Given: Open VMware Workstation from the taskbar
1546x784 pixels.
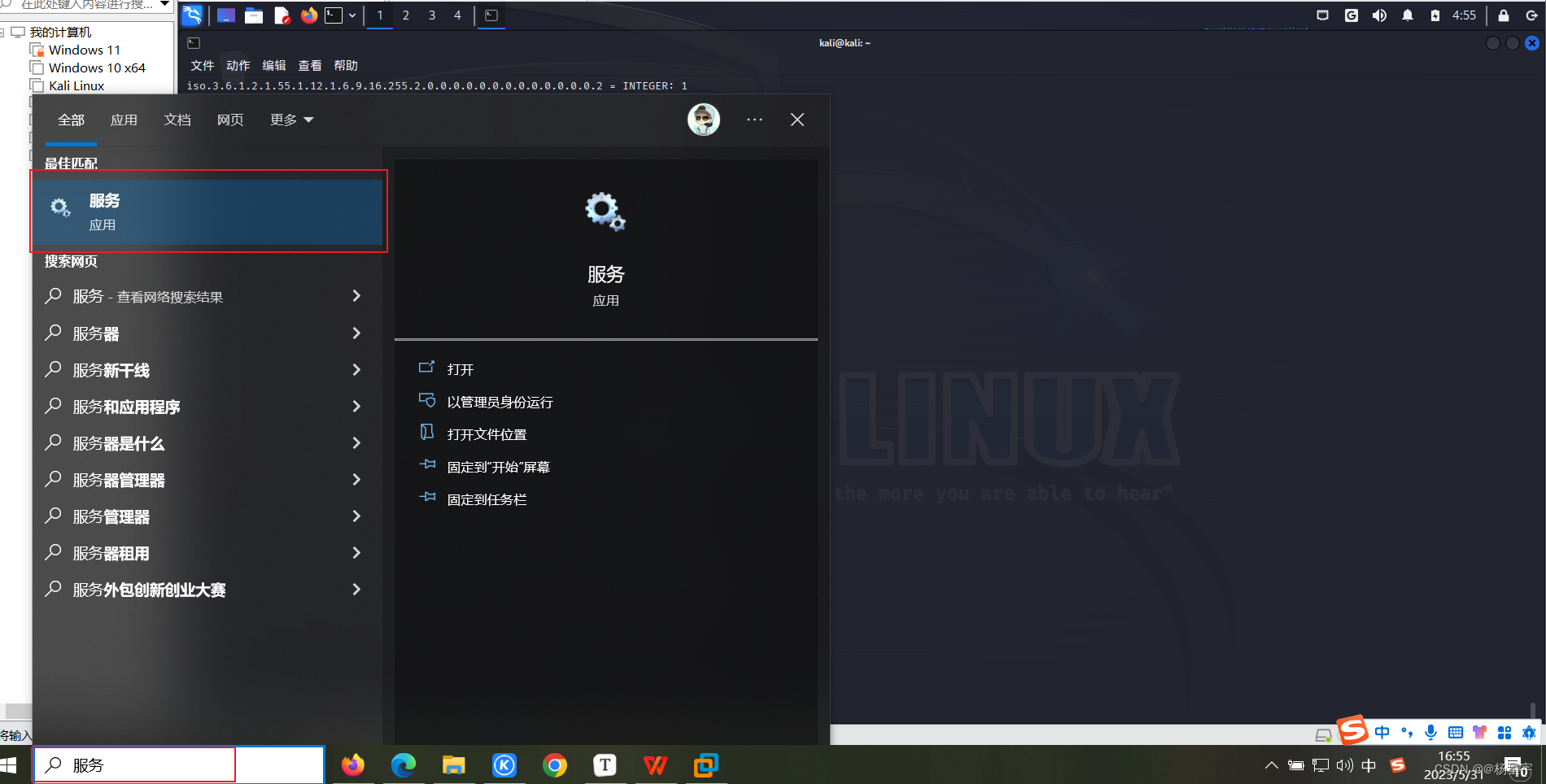Looking at the screenshot, I should (x=705, y=764).
